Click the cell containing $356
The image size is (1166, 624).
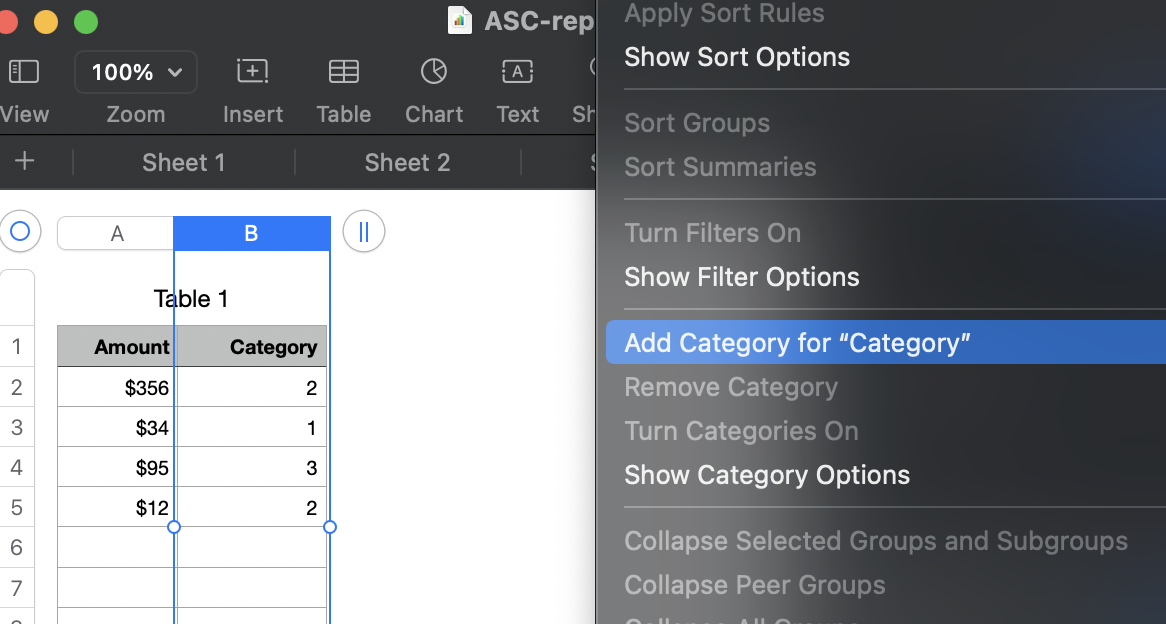pos(116,388)
